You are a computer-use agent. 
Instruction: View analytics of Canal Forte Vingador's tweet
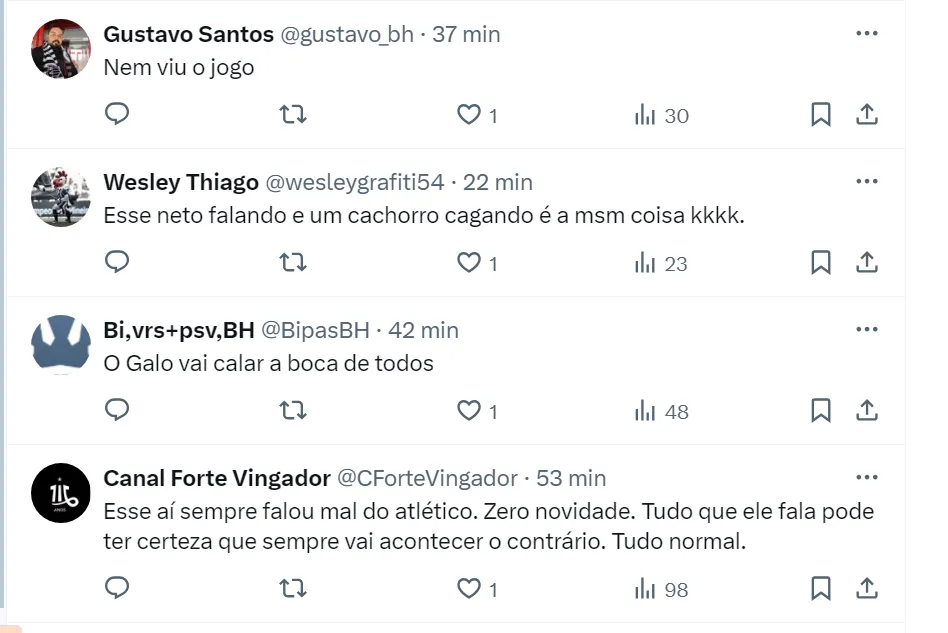click(x=662, y=589)
